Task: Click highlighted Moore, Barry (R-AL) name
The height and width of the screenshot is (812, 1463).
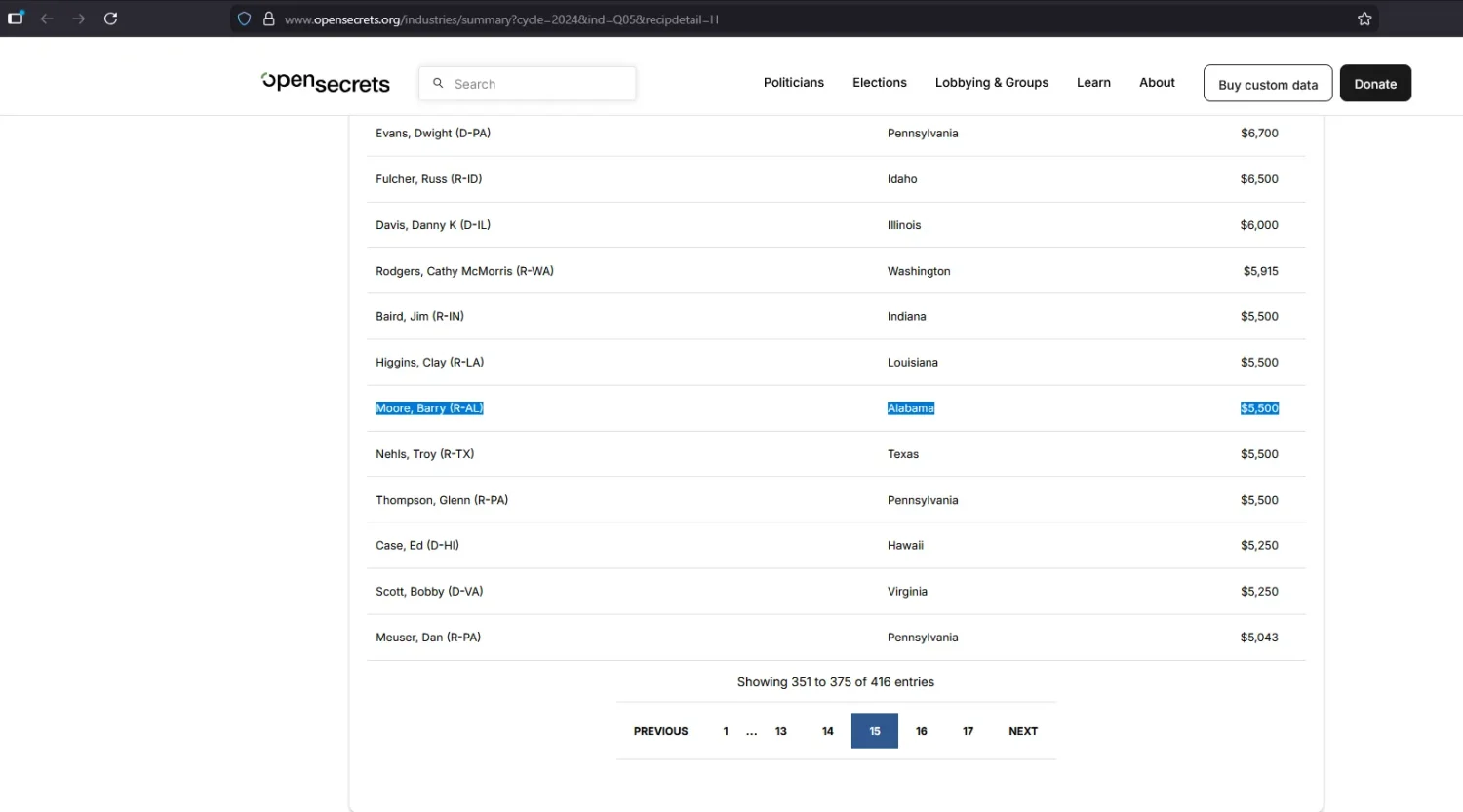Action: [x=429, y=408]
